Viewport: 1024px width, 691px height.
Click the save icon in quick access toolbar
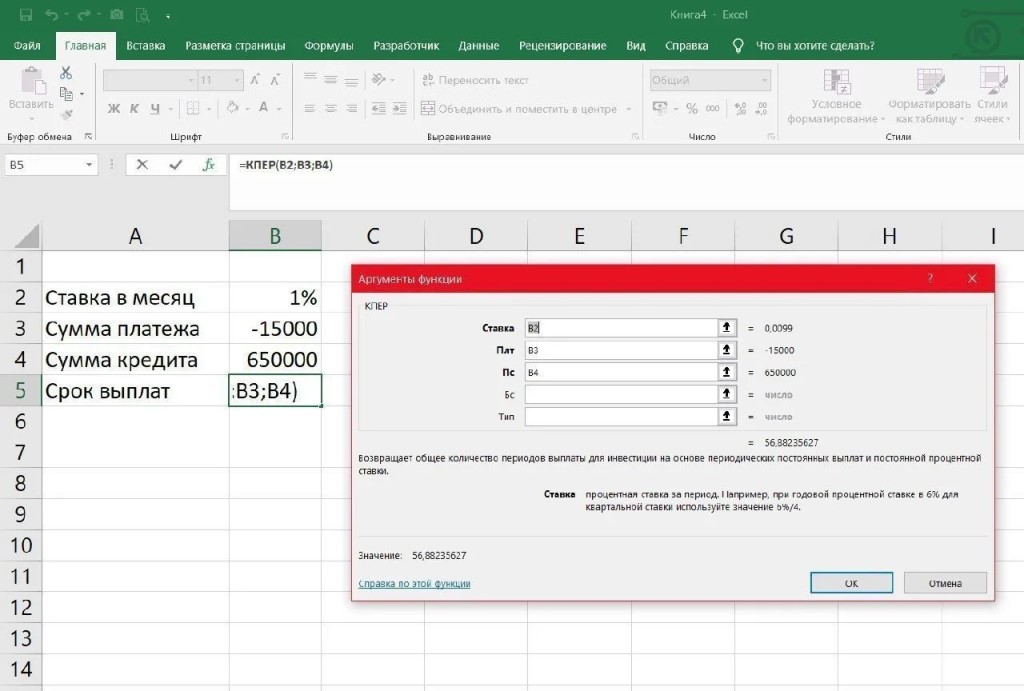point(26,14)
